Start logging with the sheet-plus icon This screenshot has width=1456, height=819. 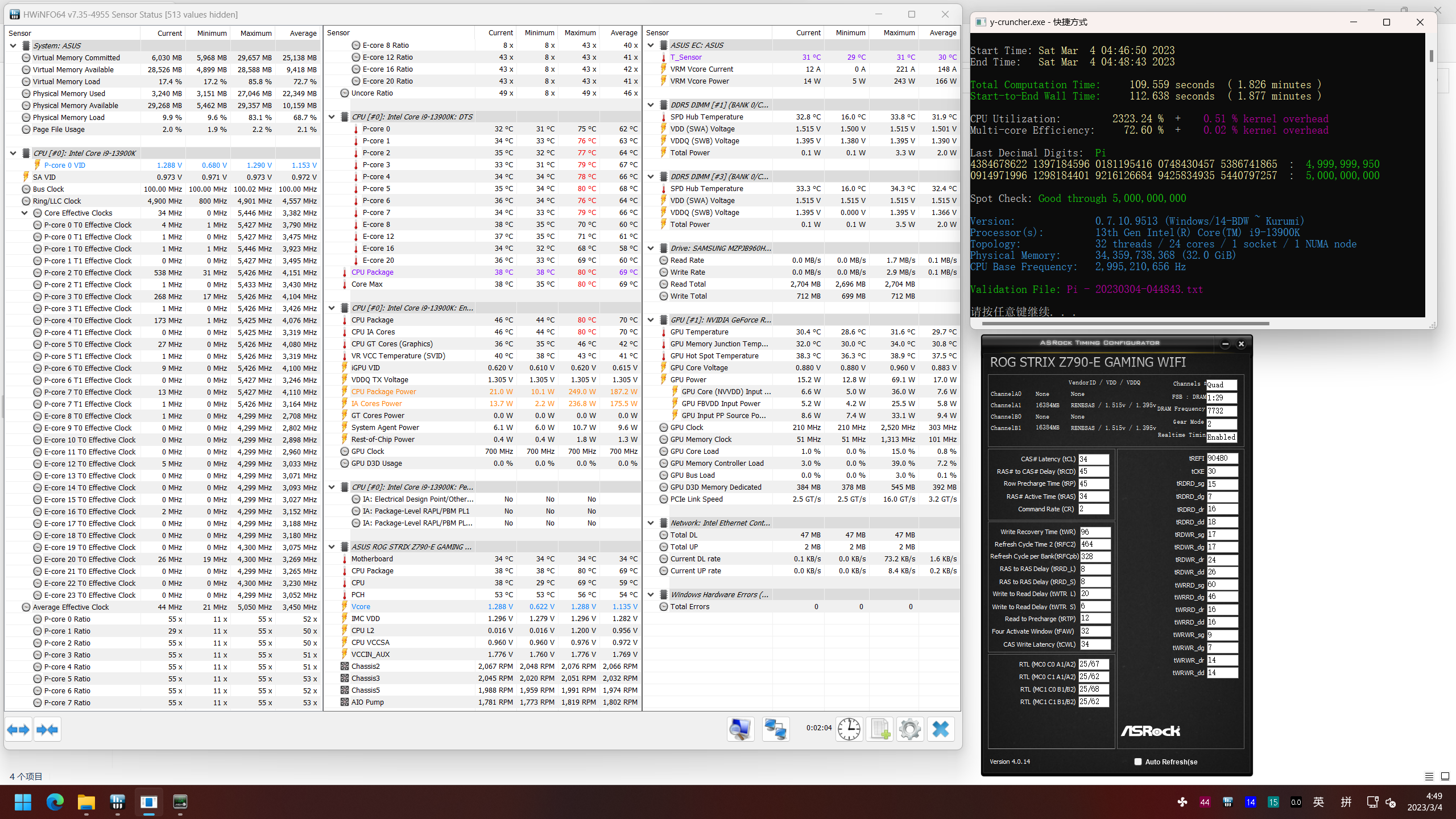point(879,729)
